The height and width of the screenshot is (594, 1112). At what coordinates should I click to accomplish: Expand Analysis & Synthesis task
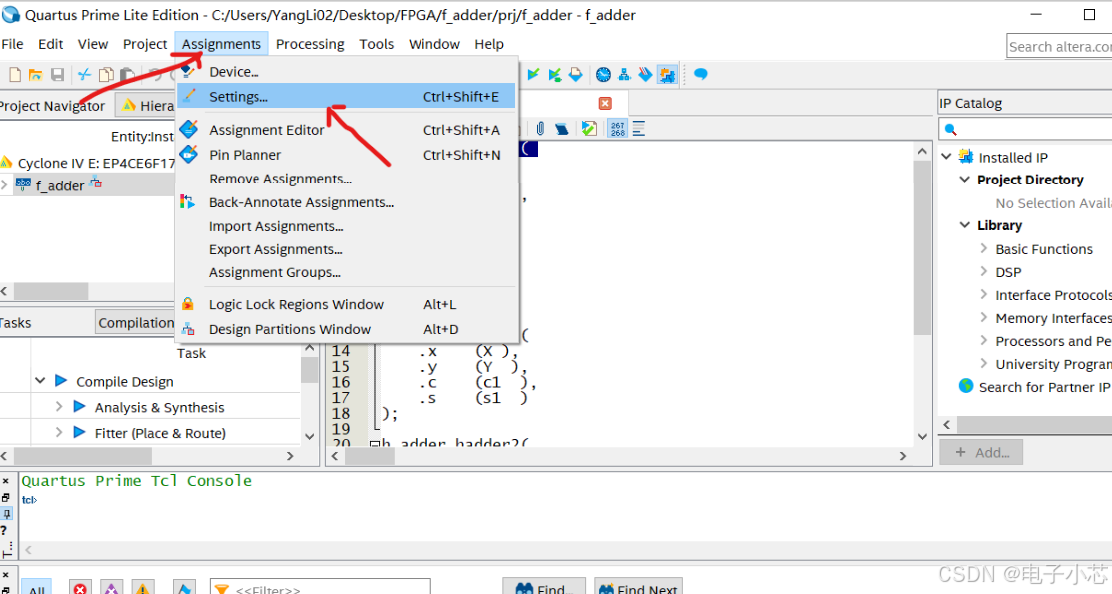(x=59, y=406)
